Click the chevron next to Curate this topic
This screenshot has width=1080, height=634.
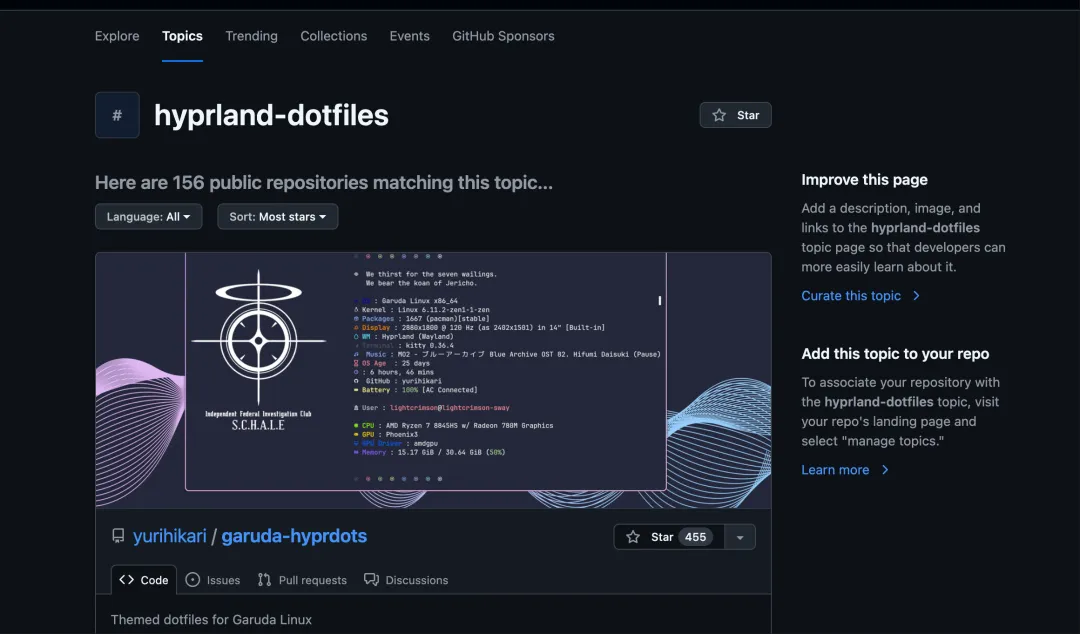(x=916, y=296)
